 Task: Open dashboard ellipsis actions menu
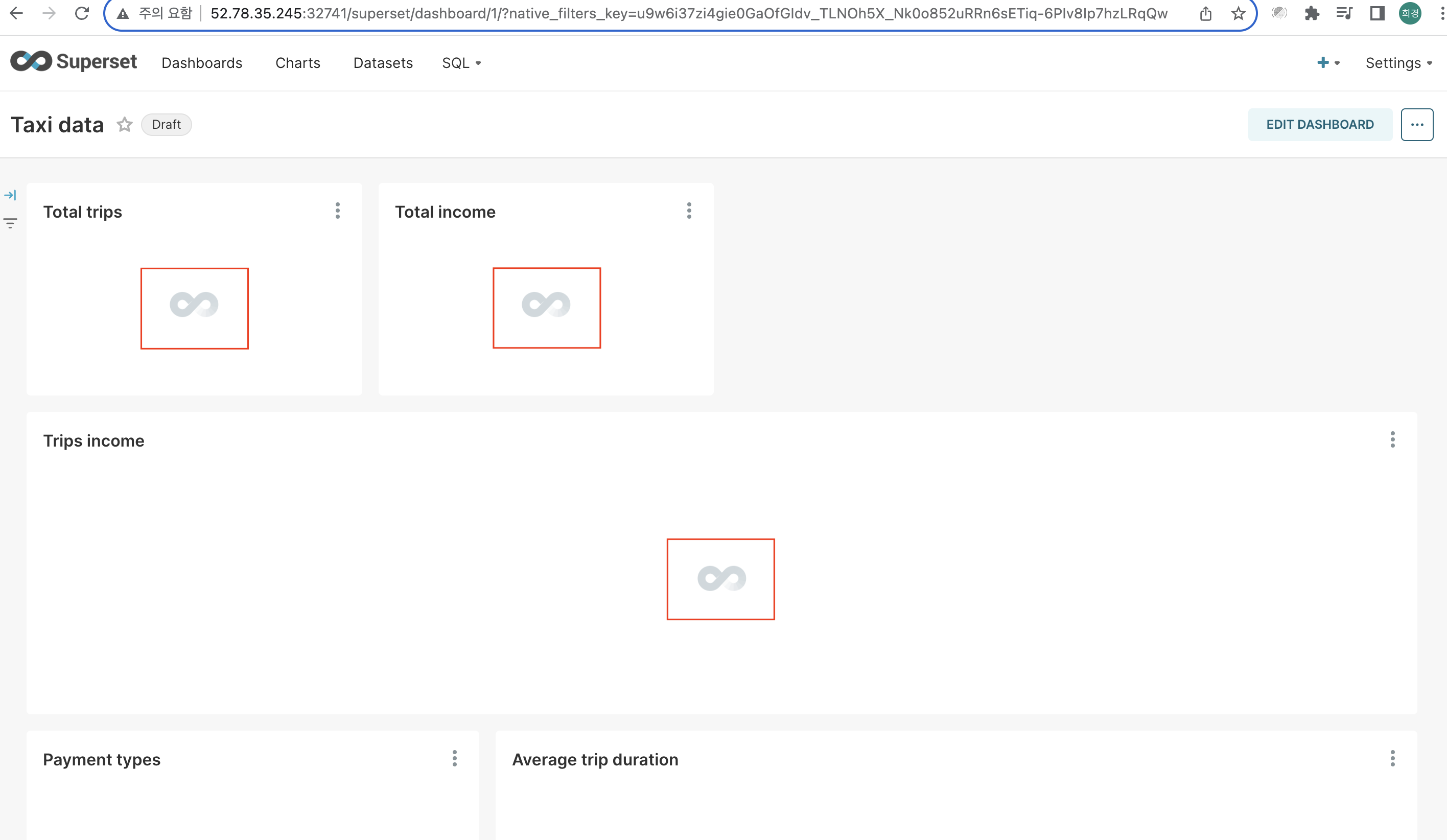click(x=1416, y=125)
